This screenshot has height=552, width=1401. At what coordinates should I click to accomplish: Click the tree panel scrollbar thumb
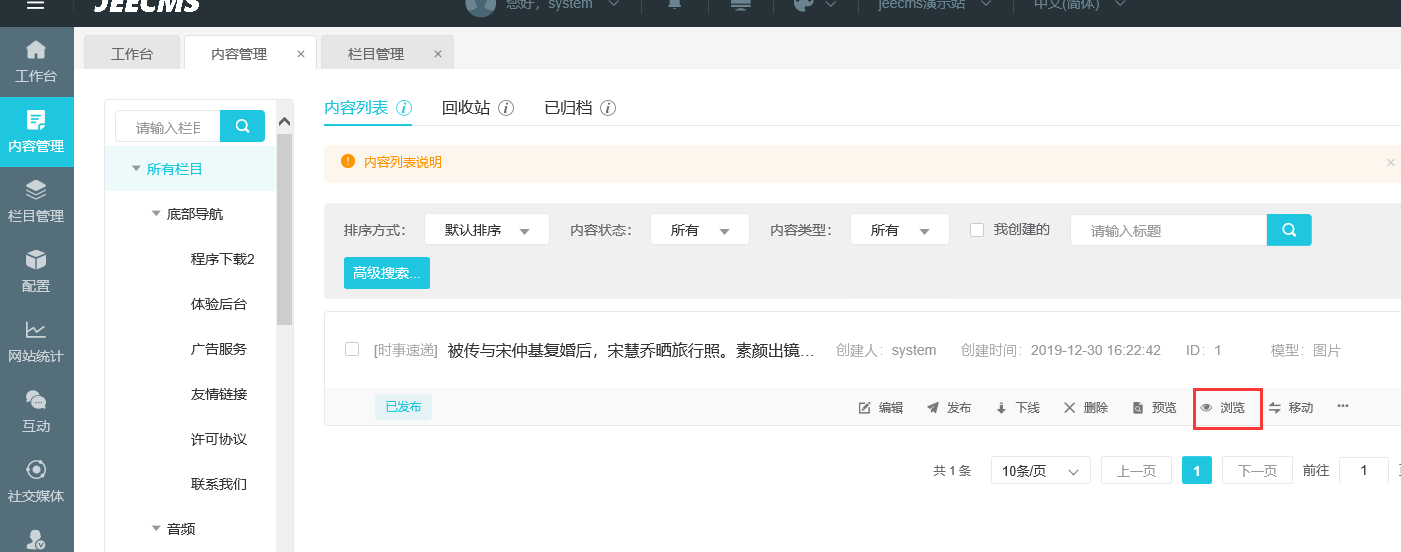(285, 229)
